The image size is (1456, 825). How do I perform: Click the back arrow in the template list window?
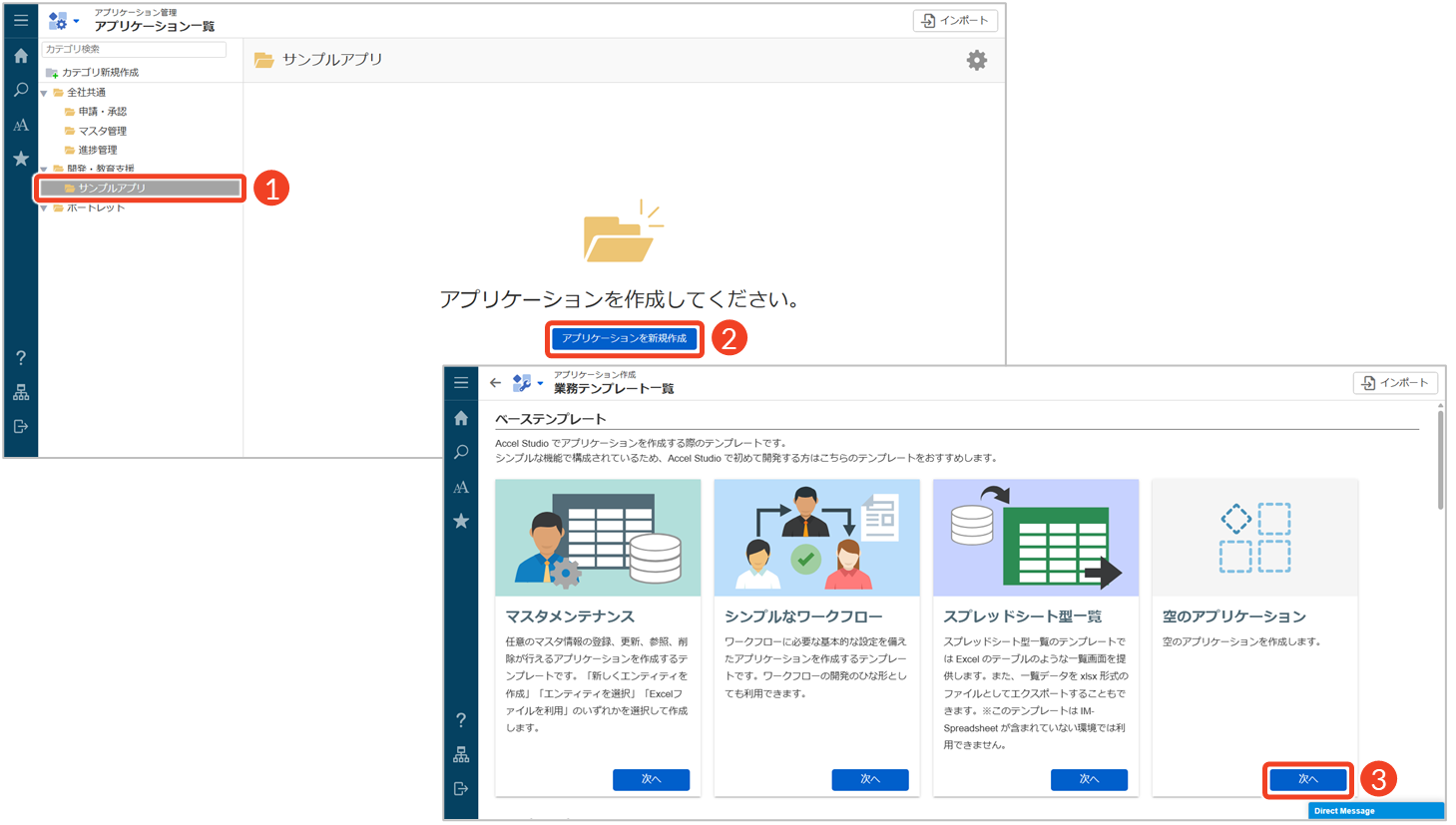coord(496,383)
